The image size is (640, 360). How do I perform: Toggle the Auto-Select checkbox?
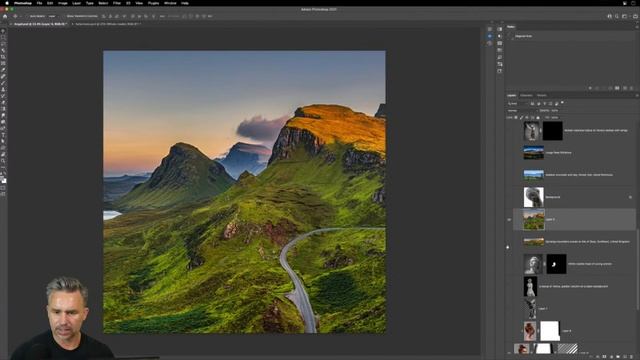[27, 16]
